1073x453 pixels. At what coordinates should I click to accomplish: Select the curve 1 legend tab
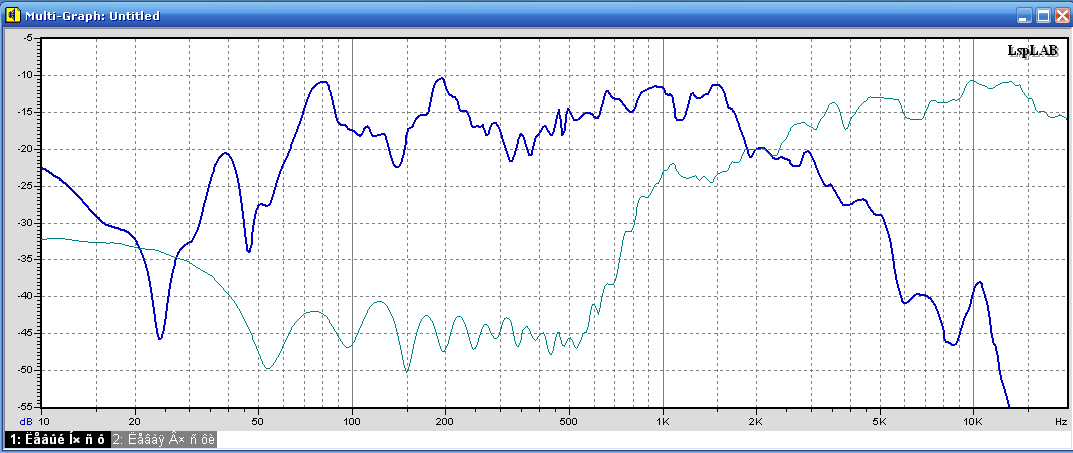[56, 439]
